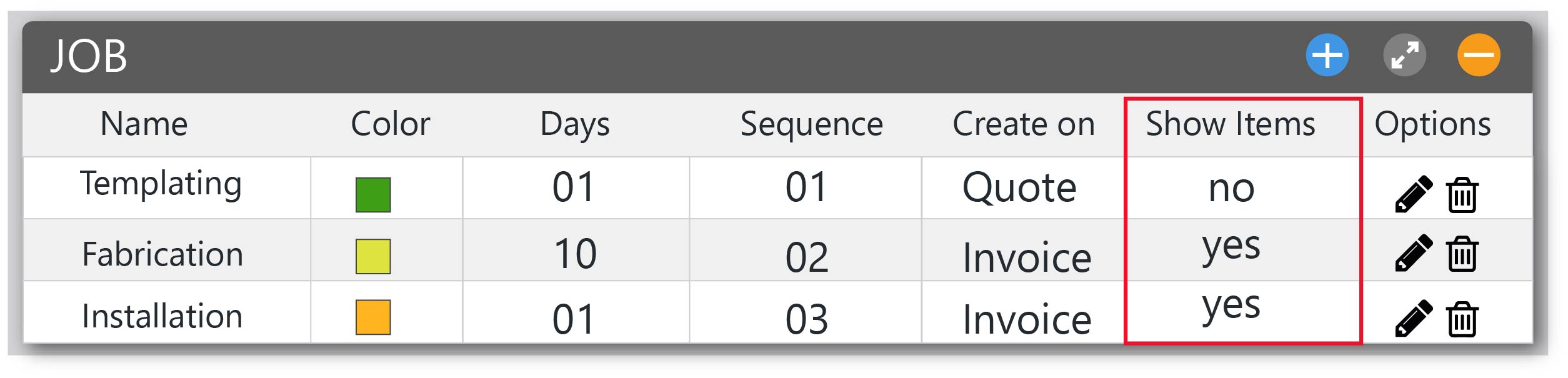1568x378 pixels.
Task: Select the yellow Fabrication color swatch
Action: pos(373,256)
